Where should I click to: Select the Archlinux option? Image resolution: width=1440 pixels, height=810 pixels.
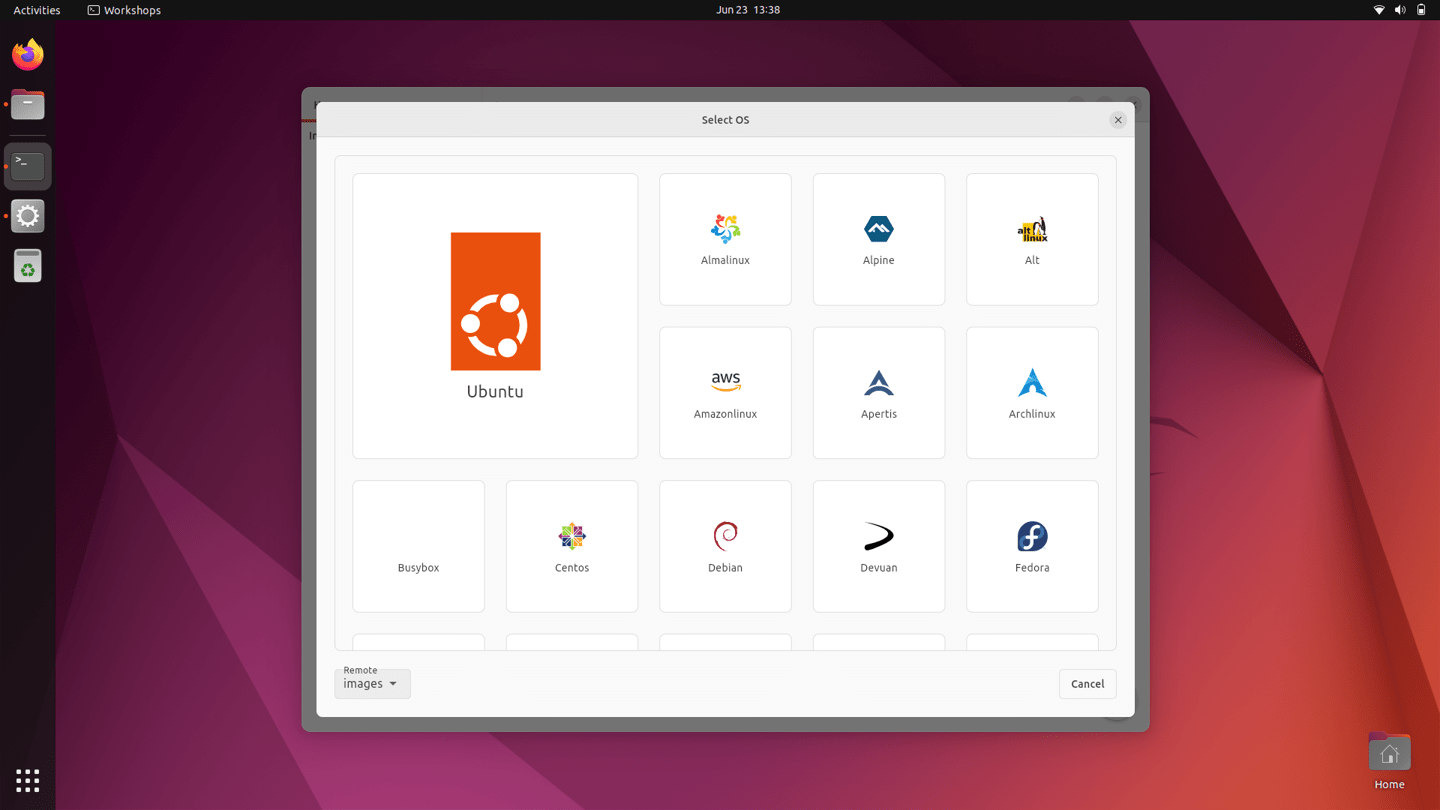[x=1031, y=392]
